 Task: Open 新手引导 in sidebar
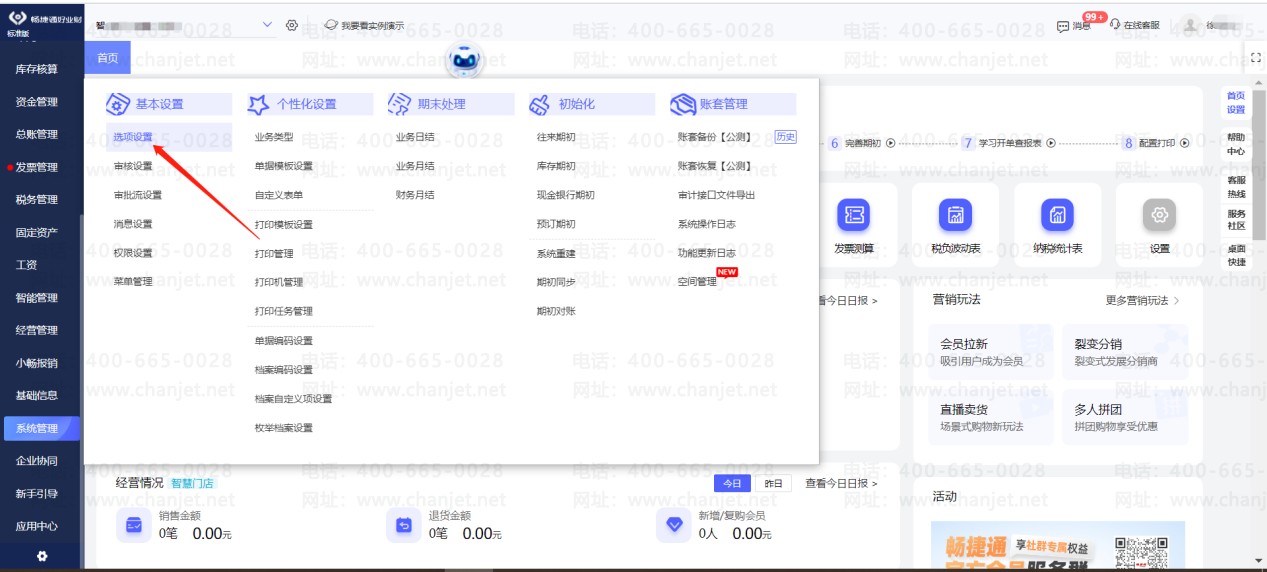click(x=37, y=494)
